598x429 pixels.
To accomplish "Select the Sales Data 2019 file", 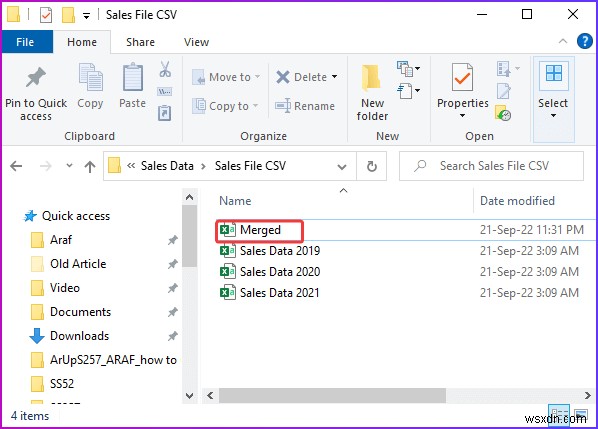I will tap(270, 251).
